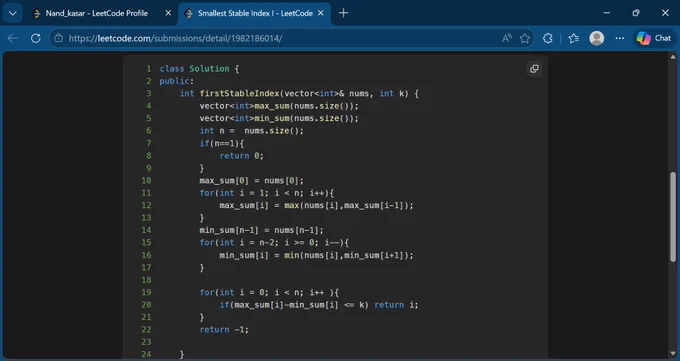This screenshot has height=361, width=680.
Task: Click the 'int n = nums.size();' line
Action: coord(252,131)
